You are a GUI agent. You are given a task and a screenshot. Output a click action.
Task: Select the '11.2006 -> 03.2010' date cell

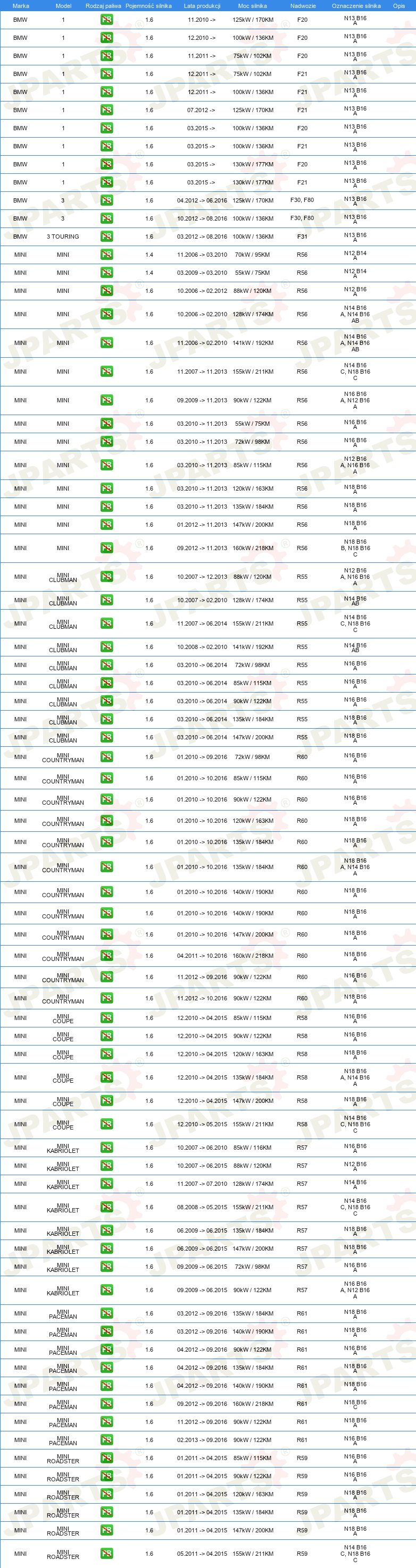point(202,255)
